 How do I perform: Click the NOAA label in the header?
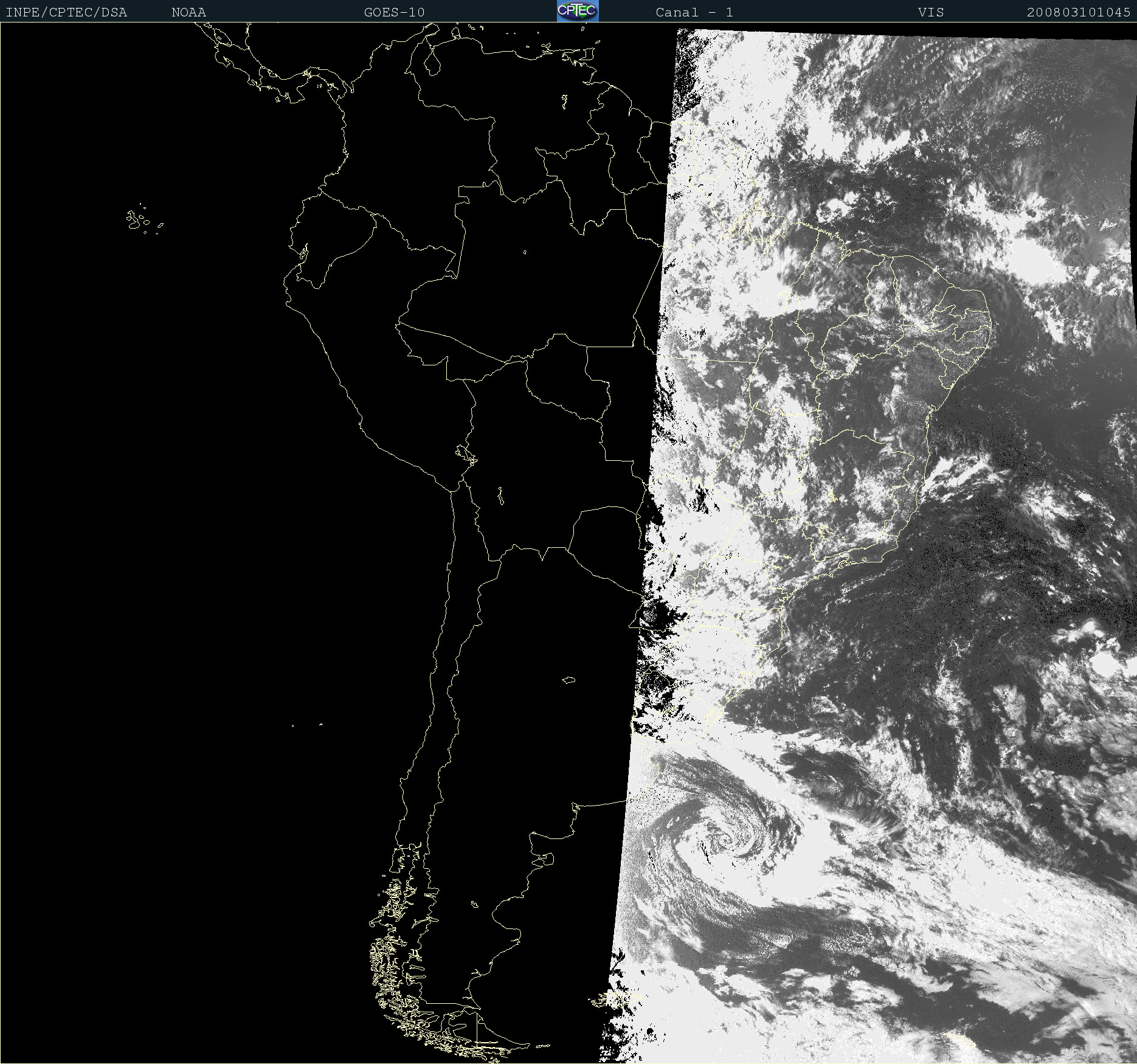[x=188, y=12]
